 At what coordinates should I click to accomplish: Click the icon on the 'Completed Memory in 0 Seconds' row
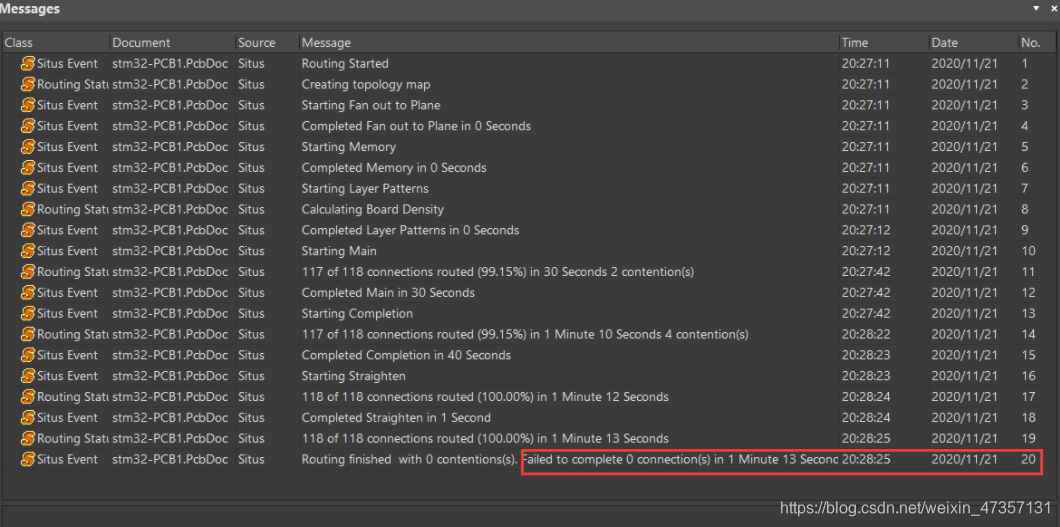(28, 168)
